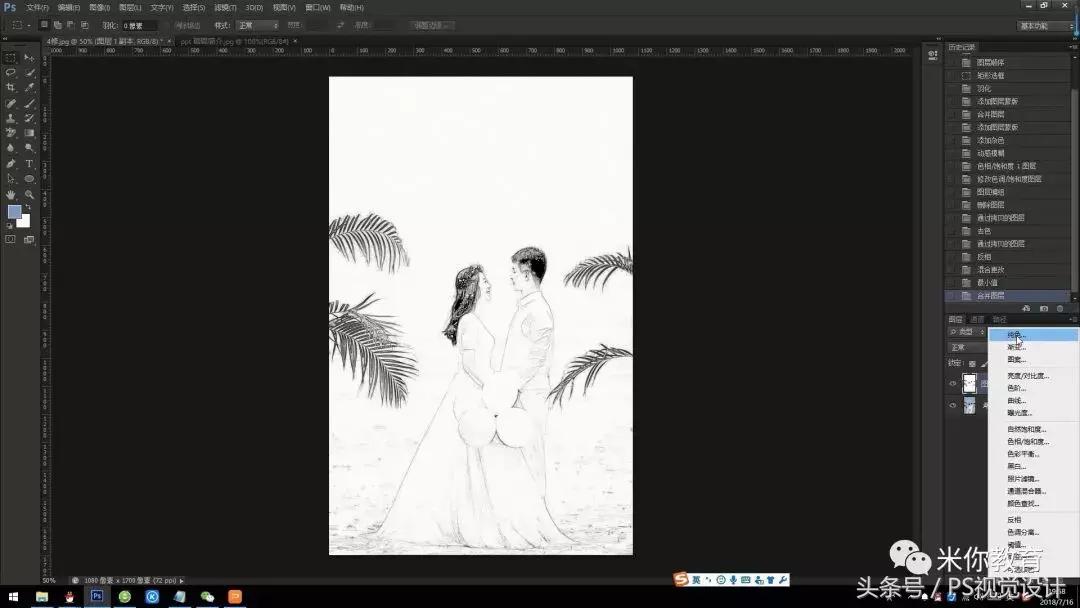
Task: Select the Horizontal Type tool
Action: click(x=28, y=162)
